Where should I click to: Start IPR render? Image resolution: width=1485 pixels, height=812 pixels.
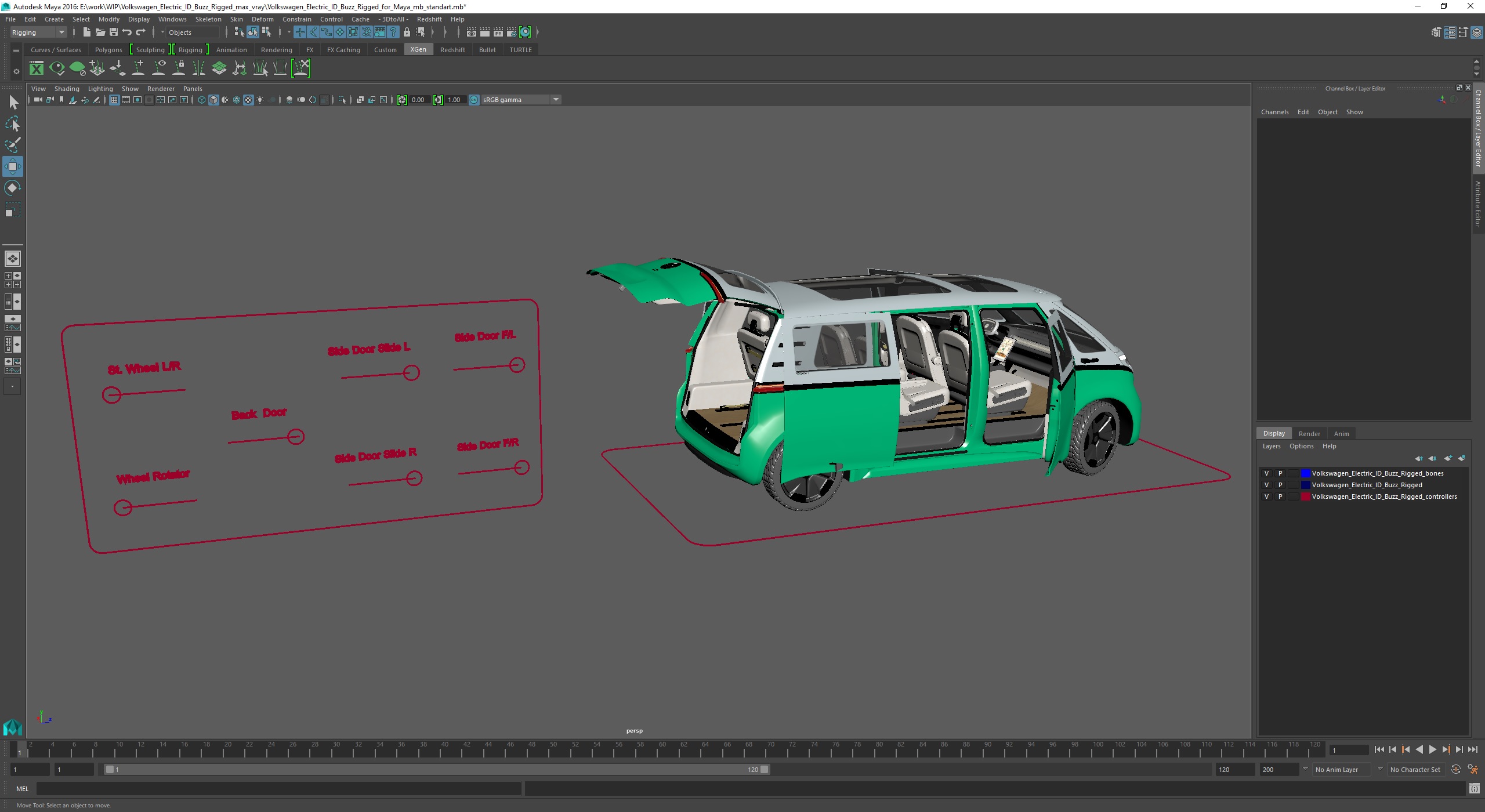[x=498, y=32]
